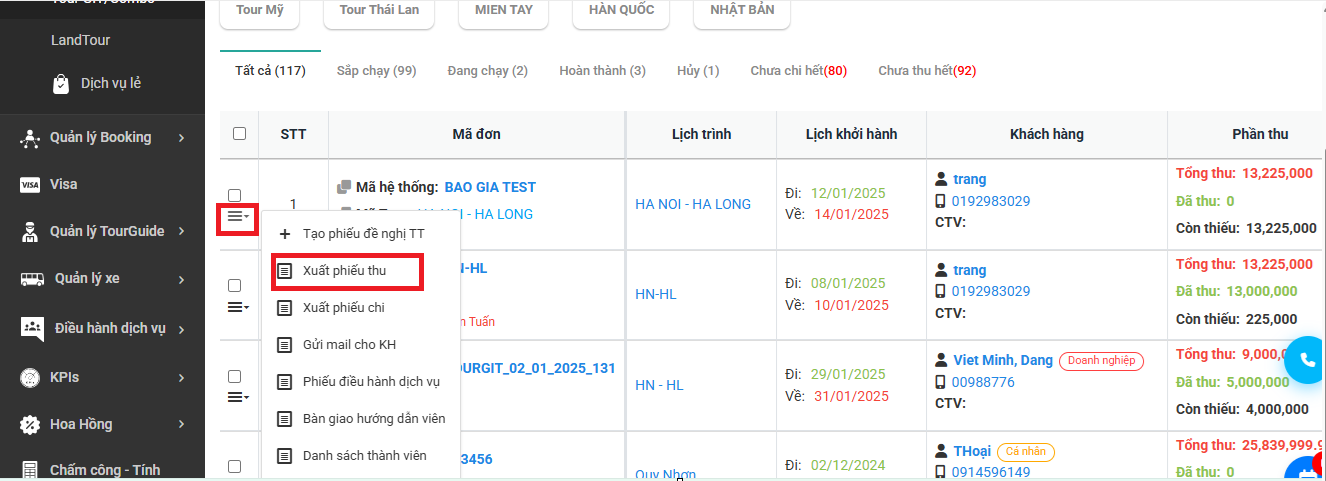Image resolution: width=1326 pixels, height=481 pixels.
Task: Click the Quản lý TourGuide person icon
Action: (x=30, y=232)
